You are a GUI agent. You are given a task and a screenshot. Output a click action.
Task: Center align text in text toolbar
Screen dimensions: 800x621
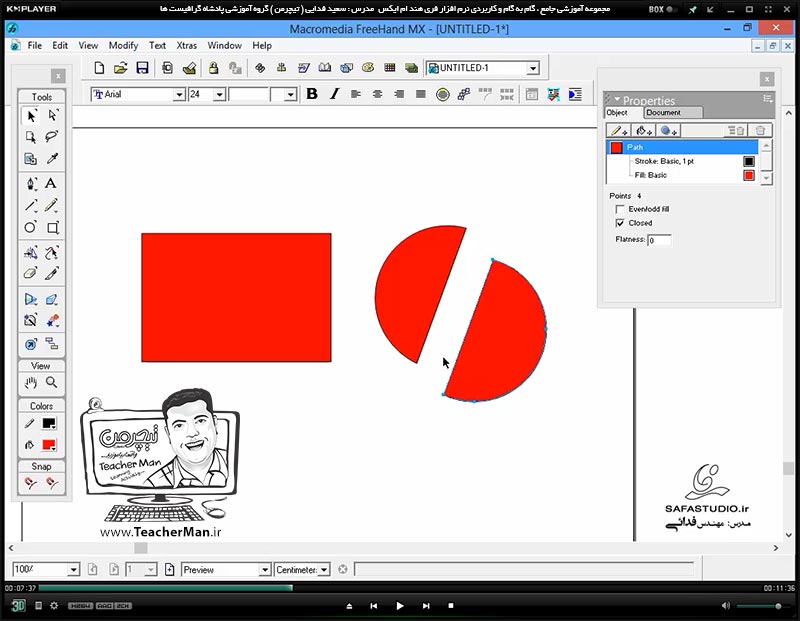378,94
